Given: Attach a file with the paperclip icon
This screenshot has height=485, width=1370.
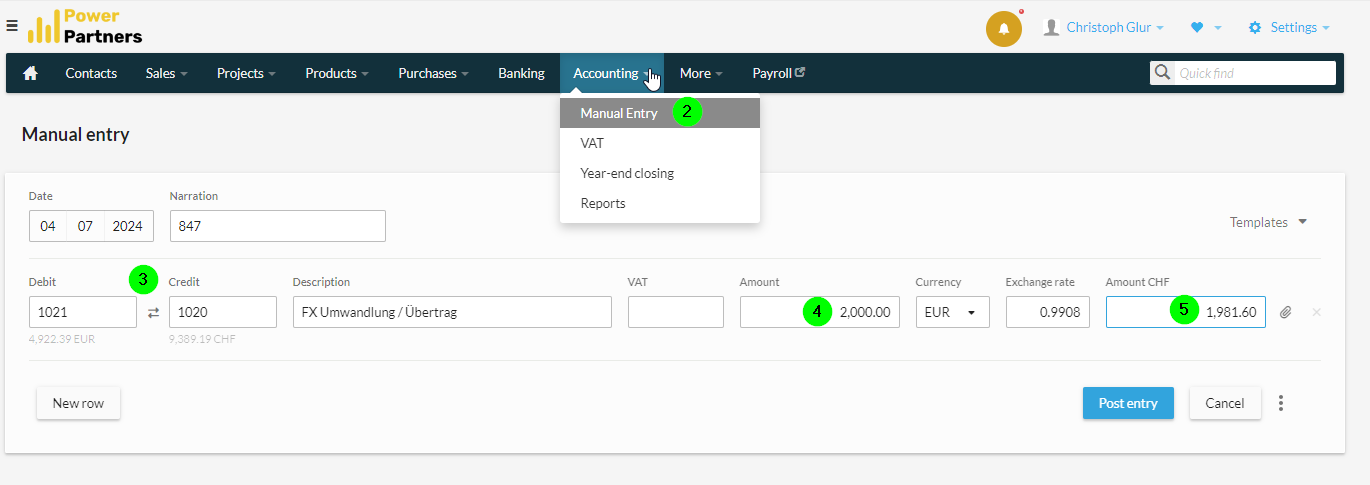Looking at the screenshot, I should 1286,312.
